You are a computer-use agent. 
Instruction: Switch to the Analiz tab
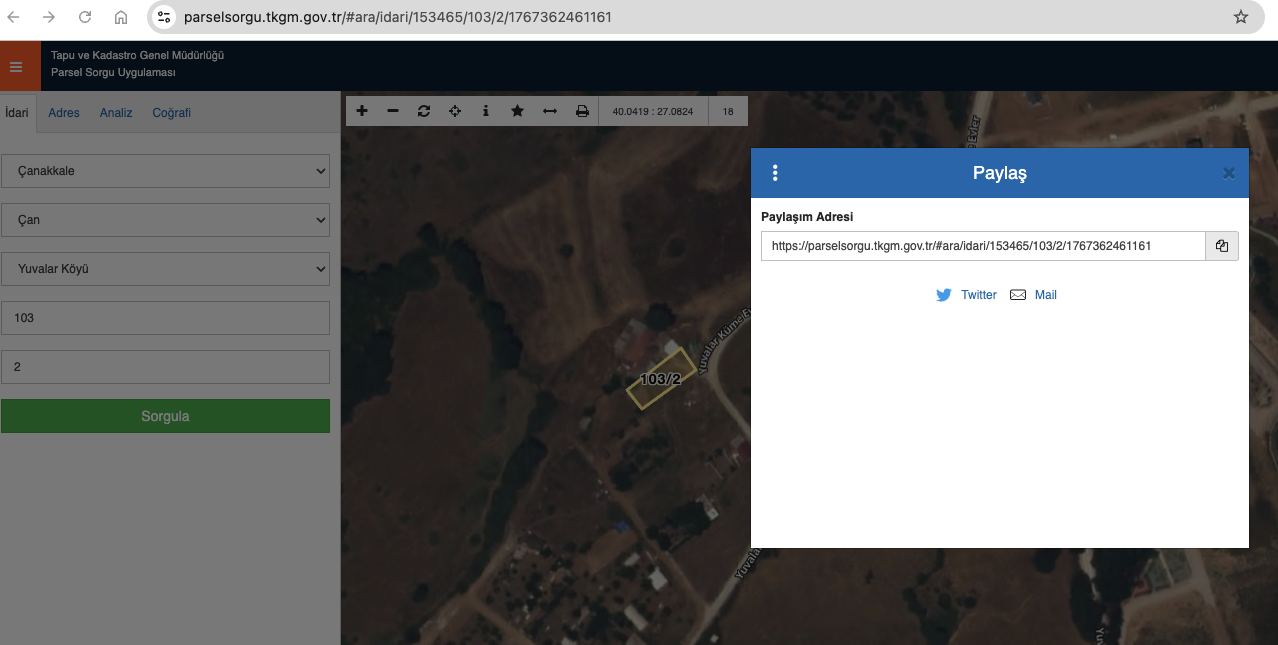[116, 113]
